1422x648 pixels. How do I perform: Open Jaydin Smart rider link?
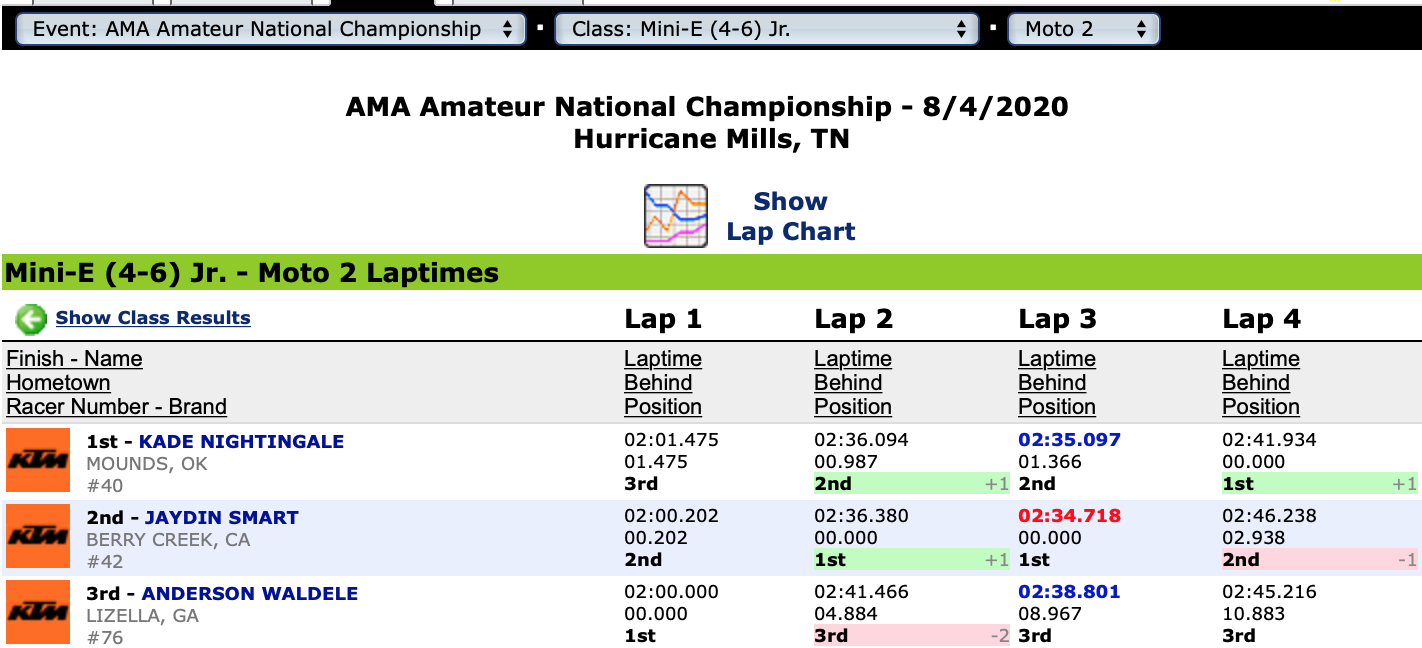tap(222, 517)
